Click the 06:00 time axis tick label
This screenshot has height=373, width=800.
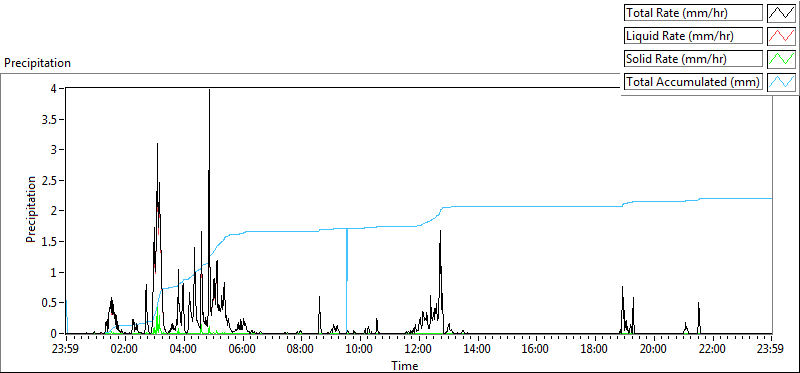pyautogui.click(x=242, y=350)
